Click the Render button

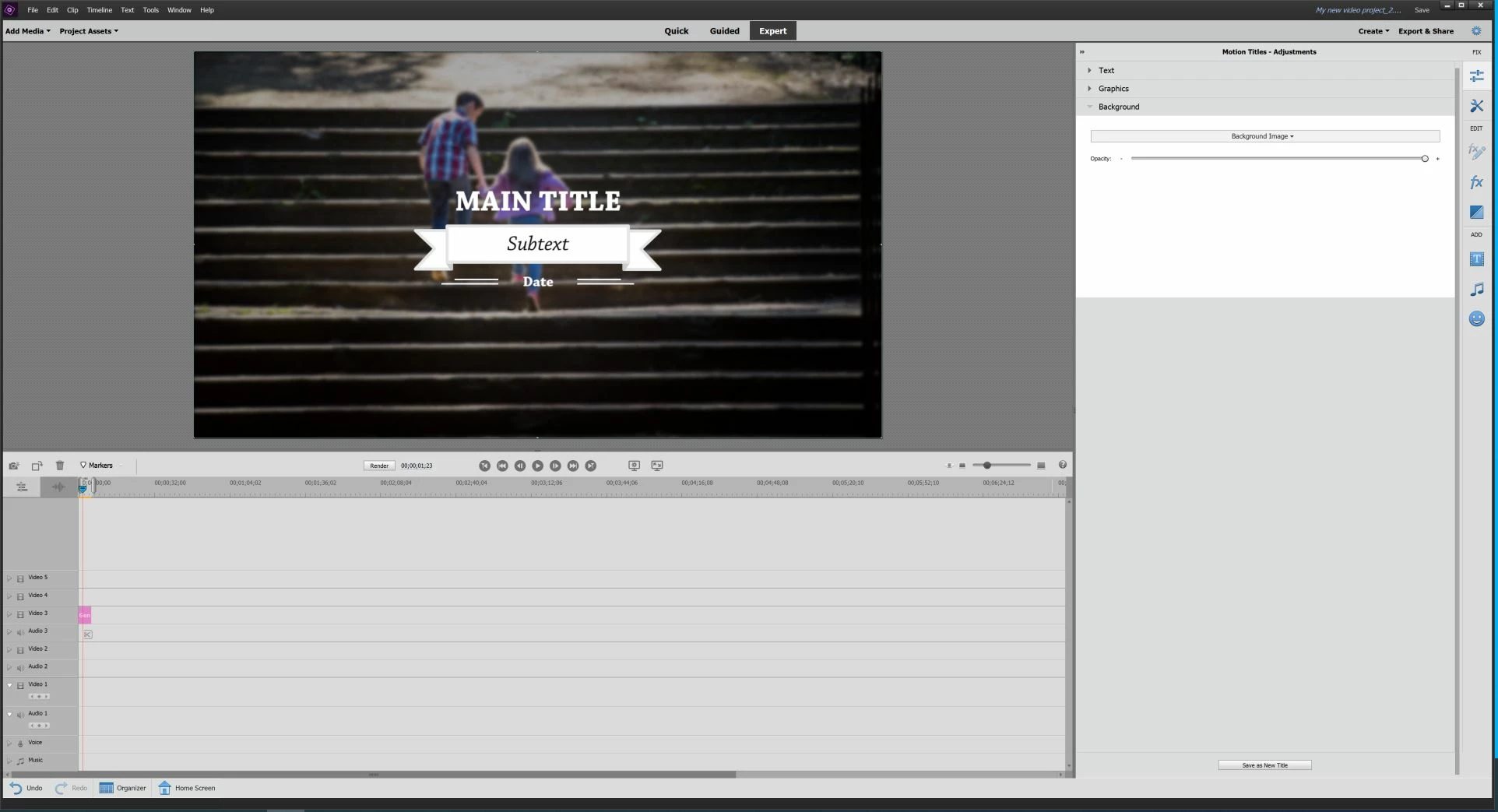(379, 466)
